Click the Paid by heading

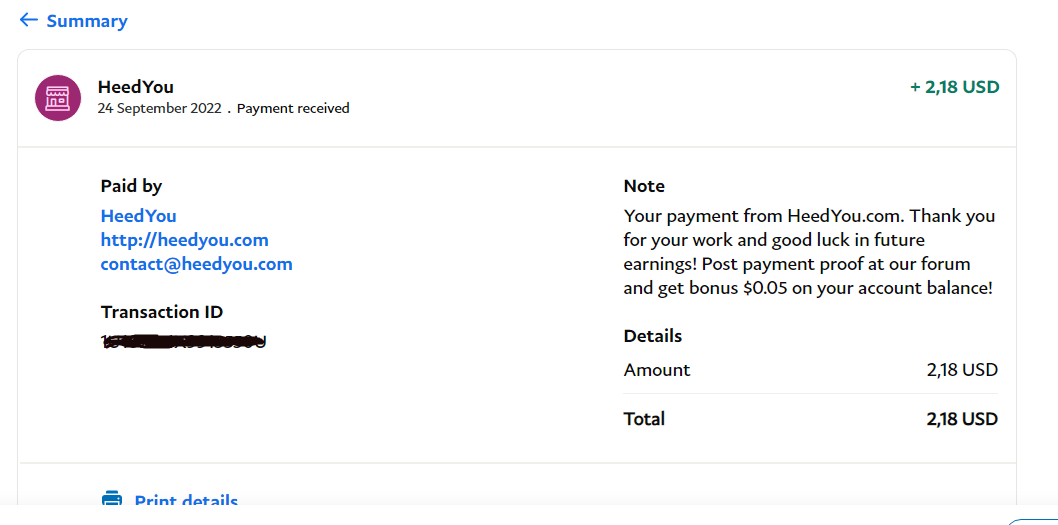(131, 186)
